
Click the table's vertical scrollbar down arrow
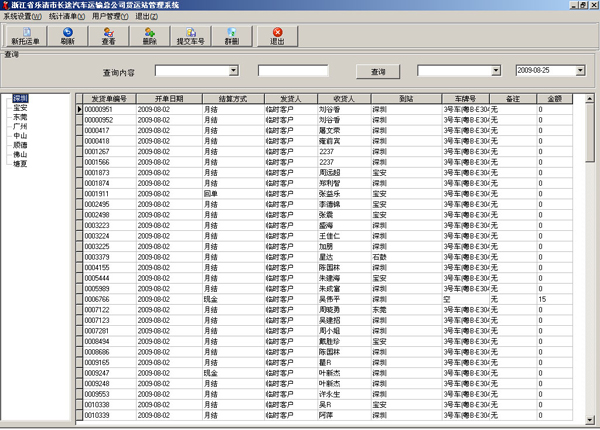[x=591, y=420]
